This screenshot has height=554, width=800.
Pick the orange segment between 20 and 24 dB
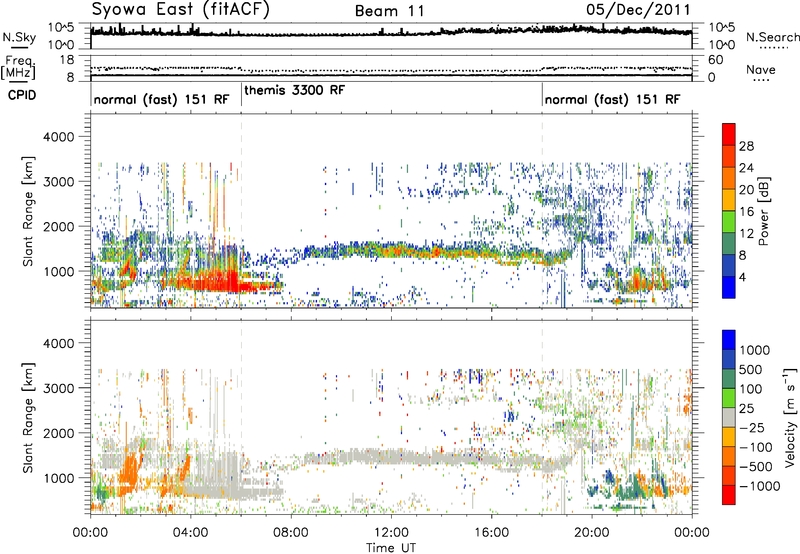(x=729, y=178)
